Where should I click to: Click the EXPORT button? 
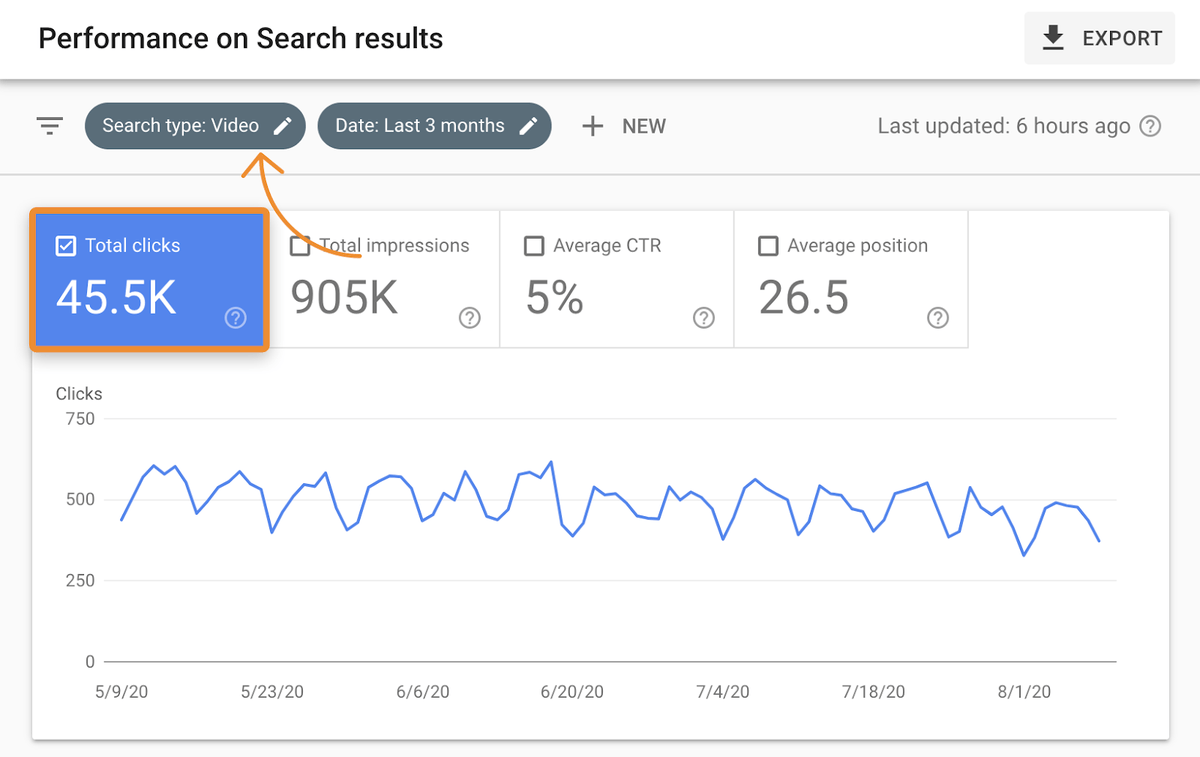(x=1099, y=37)
